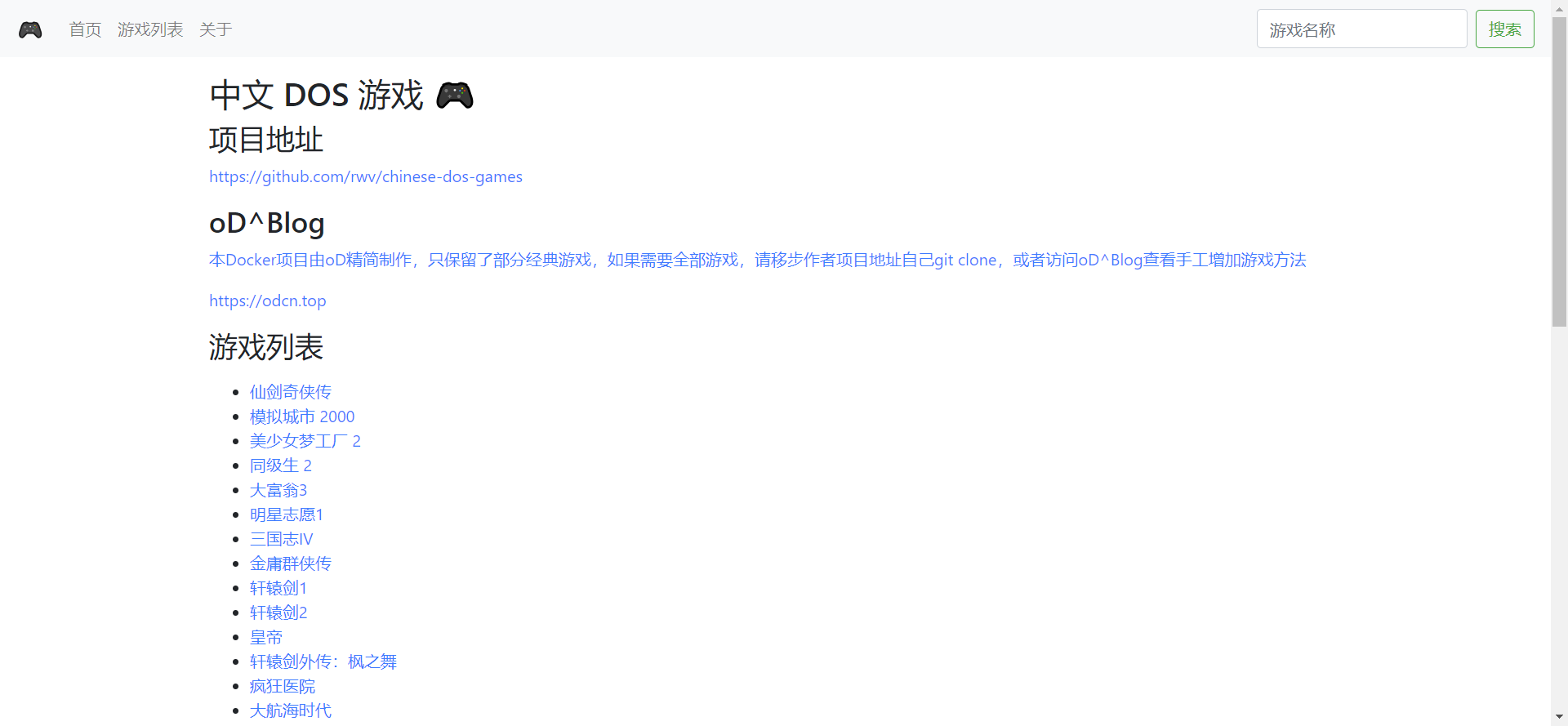Play 大富翁3 from the list

click(x=278, y=490)
